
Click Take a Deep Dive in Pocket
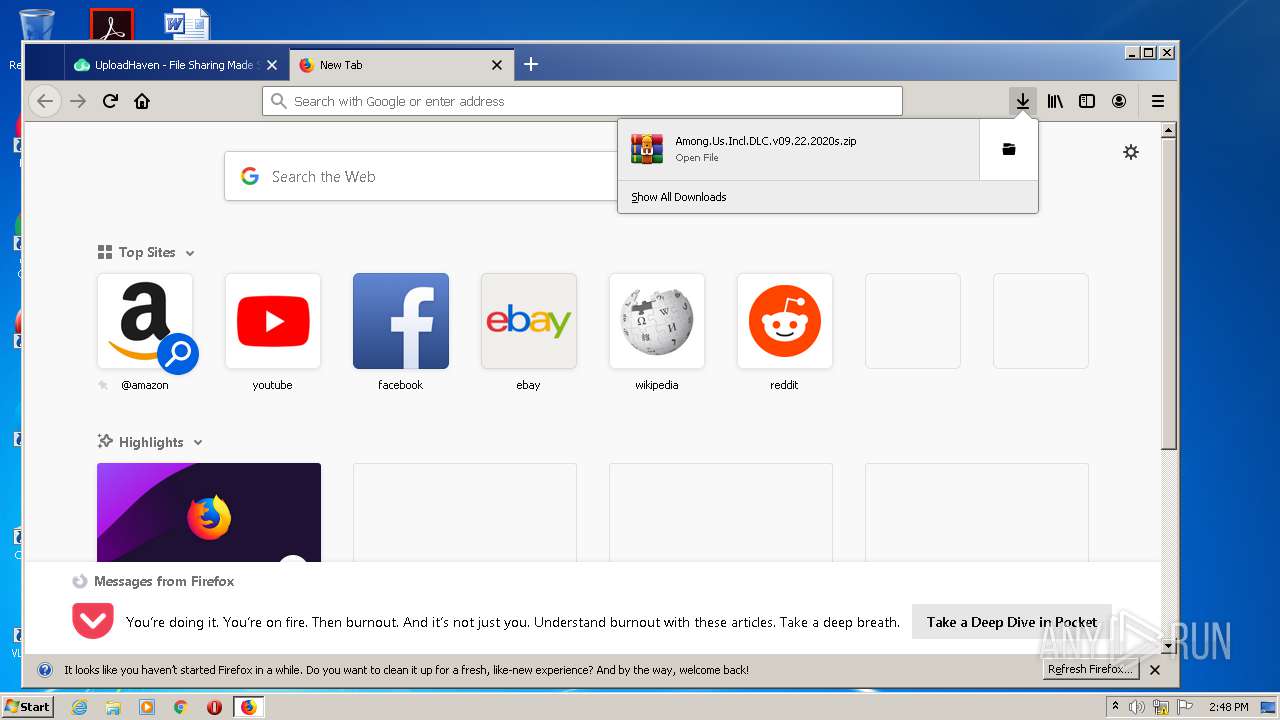pyautogui.click(x=1012, y=622)
